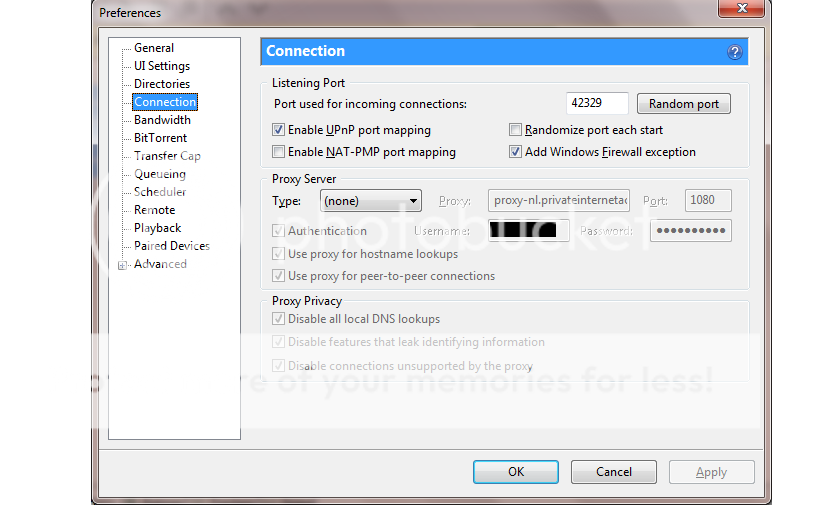Open Playback preferences
Image resolution: width=819 pixels, height=507 pixels.
[x=157, y=228]
